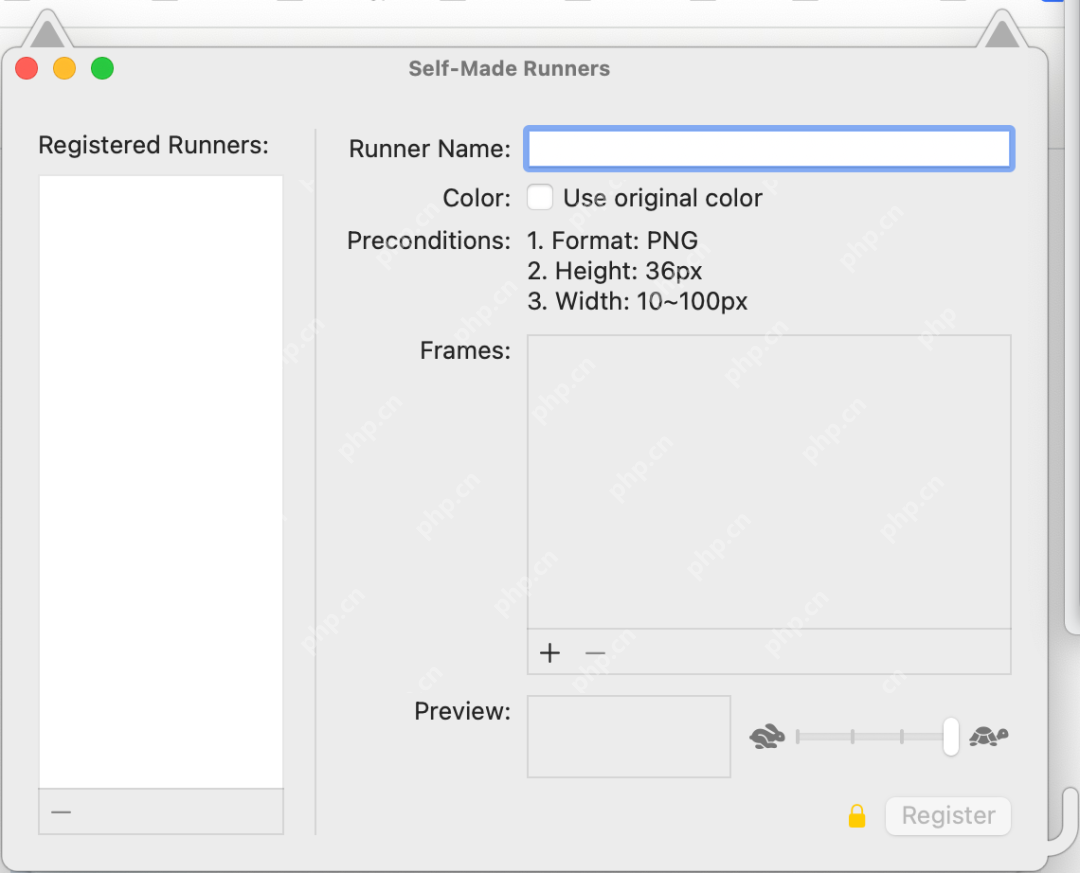The image size is (1080, 873).
Task: Set speed slider to the leftmost tick
Action: (x=798, y=737)
